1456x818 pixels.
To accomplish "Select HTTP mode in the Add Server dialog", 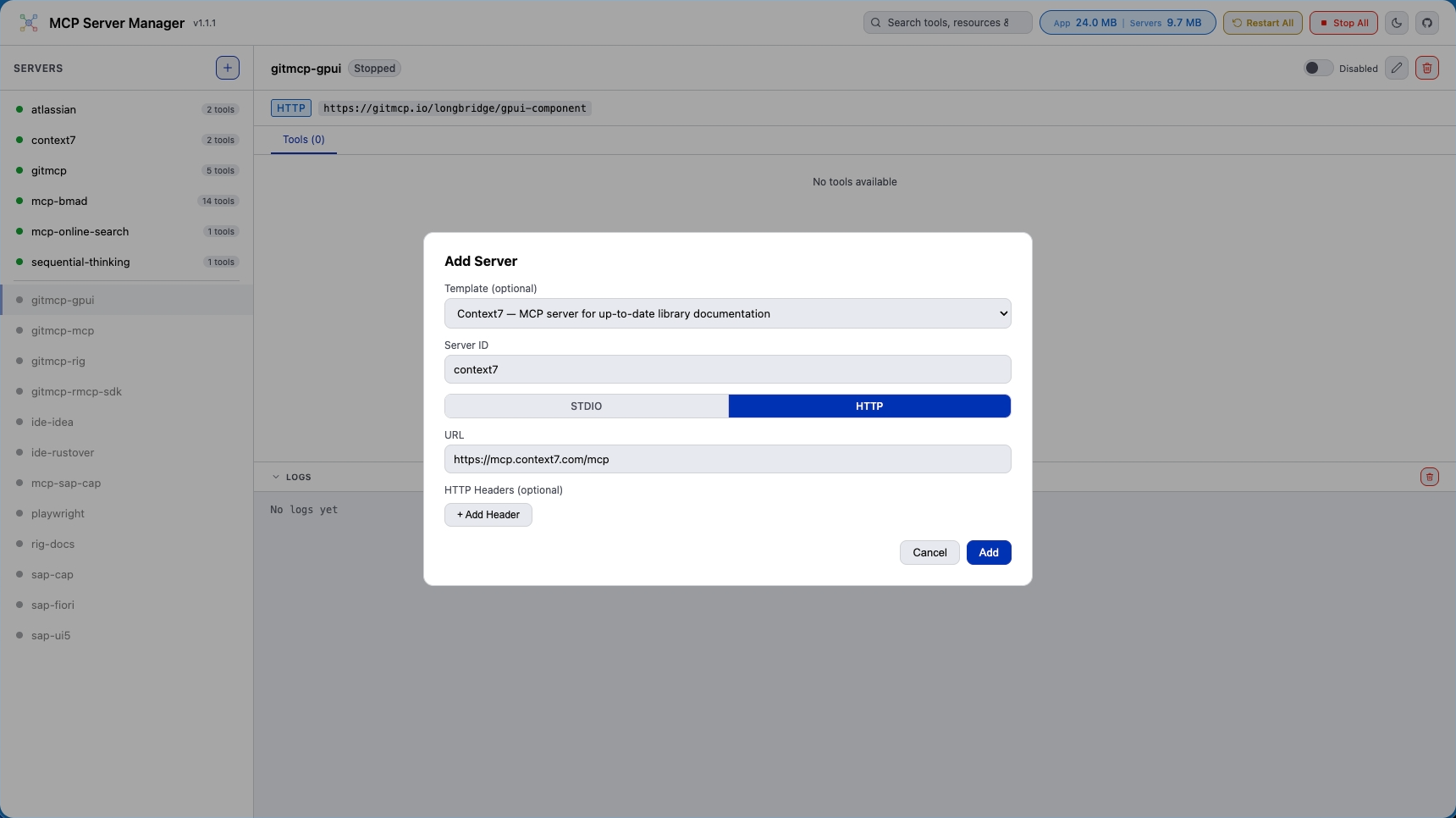I will point(870,406).
